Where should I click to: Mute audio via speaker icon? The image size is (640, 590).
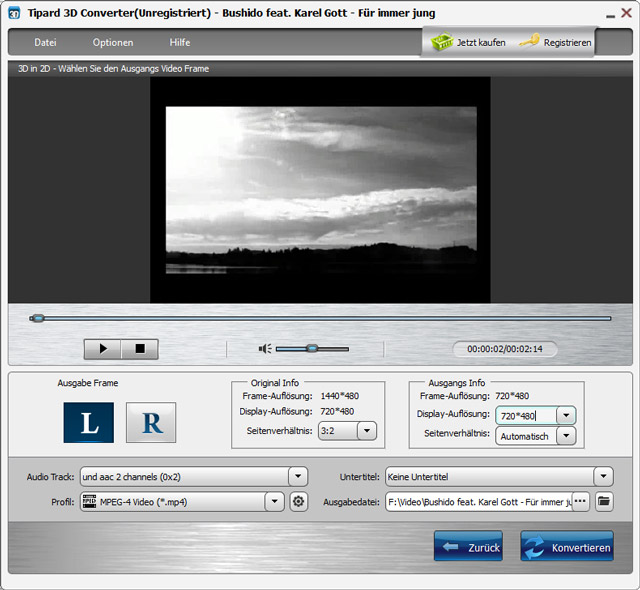(265, 349)
